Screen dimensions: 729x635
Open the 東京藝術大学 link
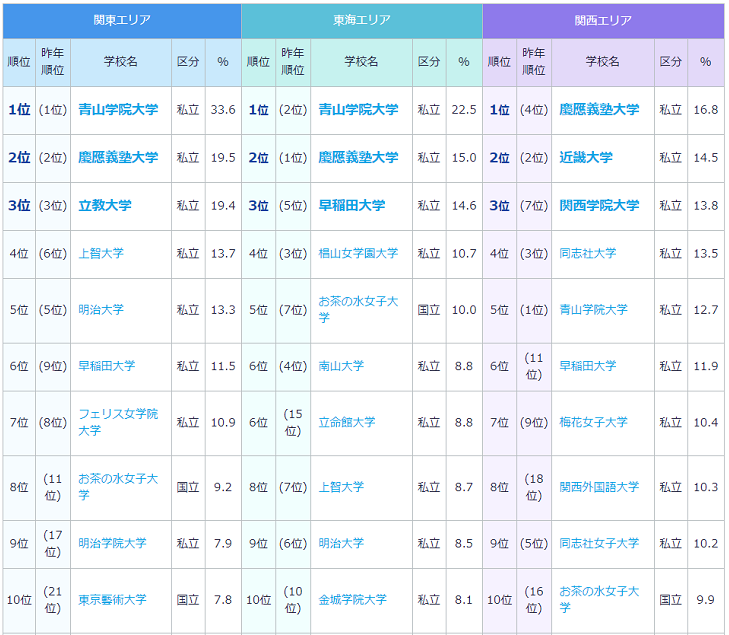point(112,600)
